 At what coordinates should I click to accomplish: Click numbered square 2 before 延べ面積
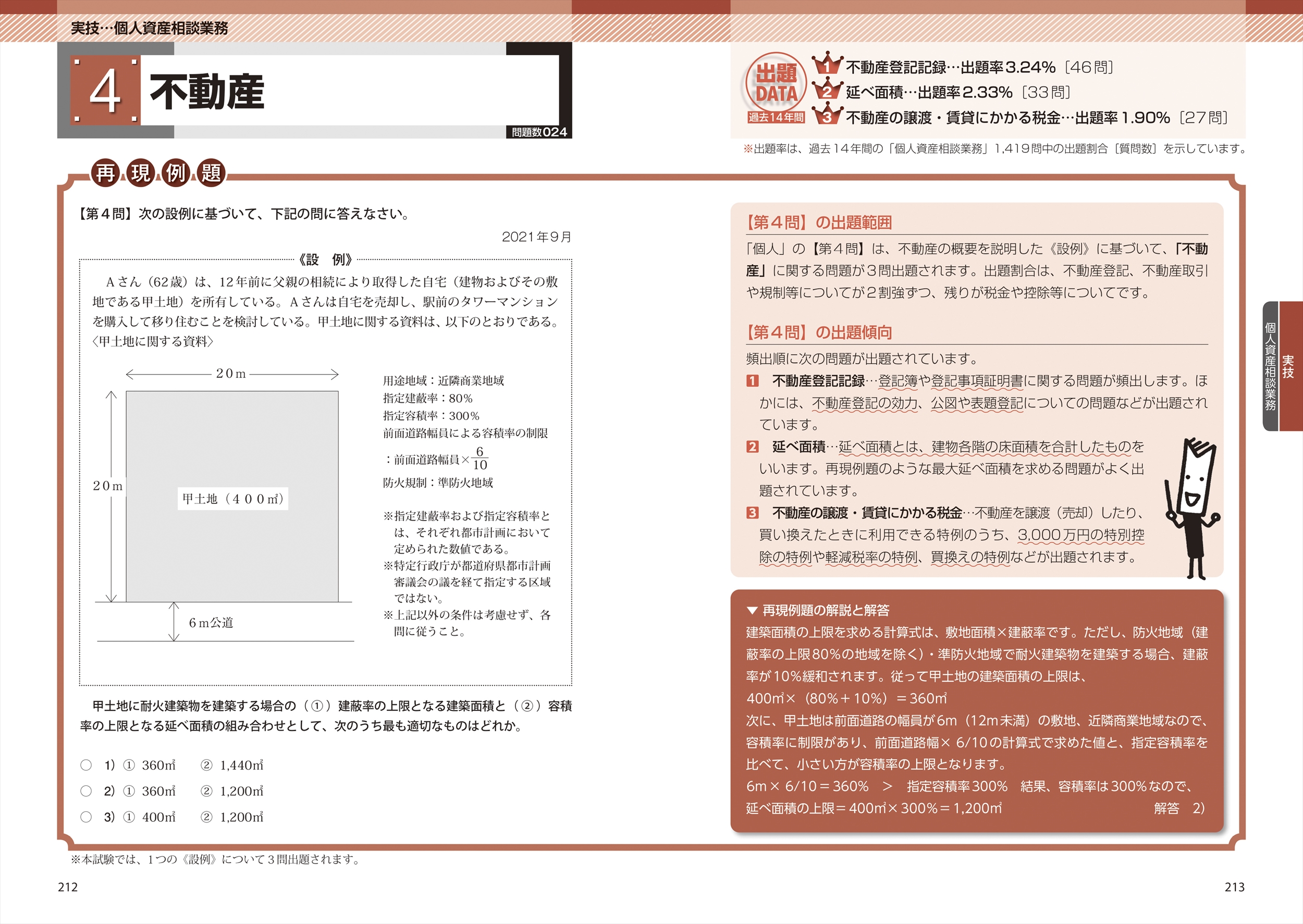pyautogui.click(x=752, y=447)
